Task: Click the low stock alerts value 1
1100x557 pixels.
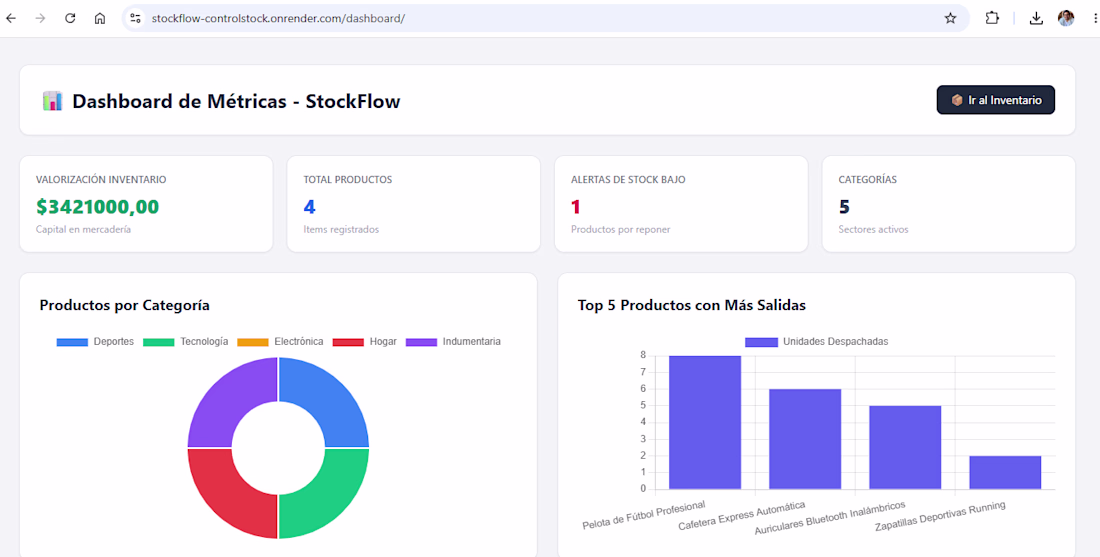Action: point(576,207)
